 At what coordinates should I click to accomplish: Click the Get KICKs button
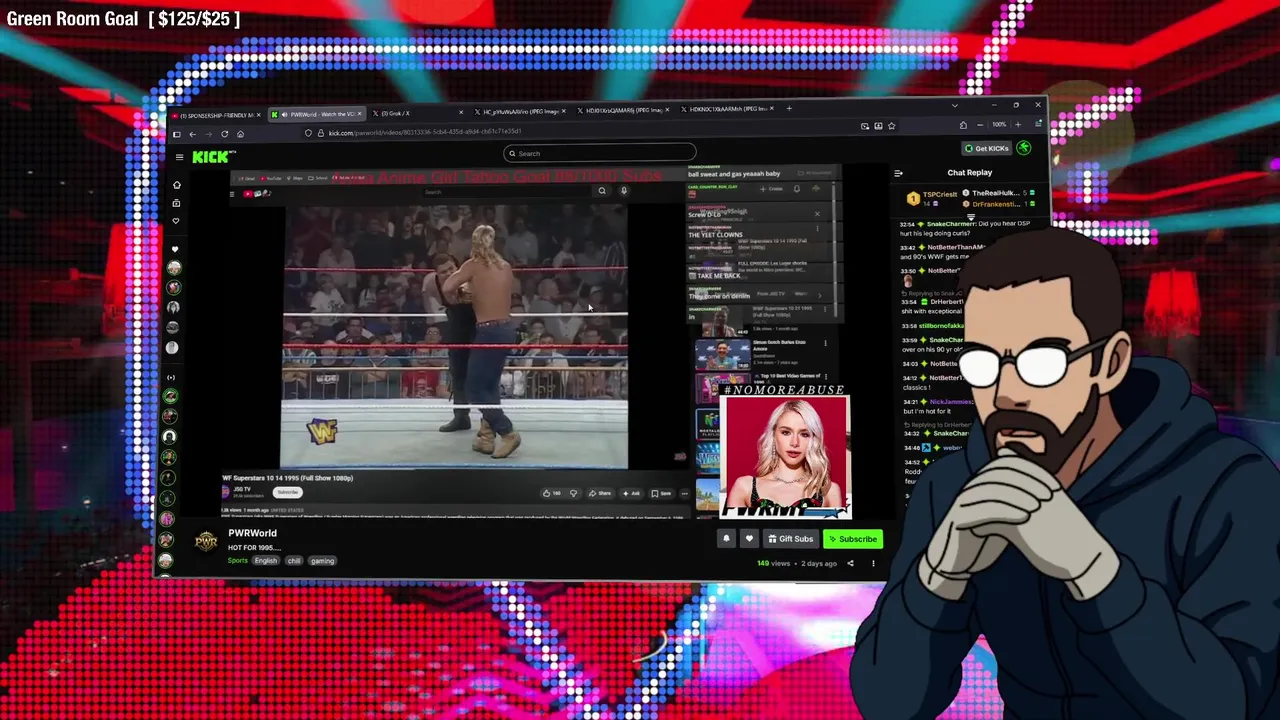(986, 148)
